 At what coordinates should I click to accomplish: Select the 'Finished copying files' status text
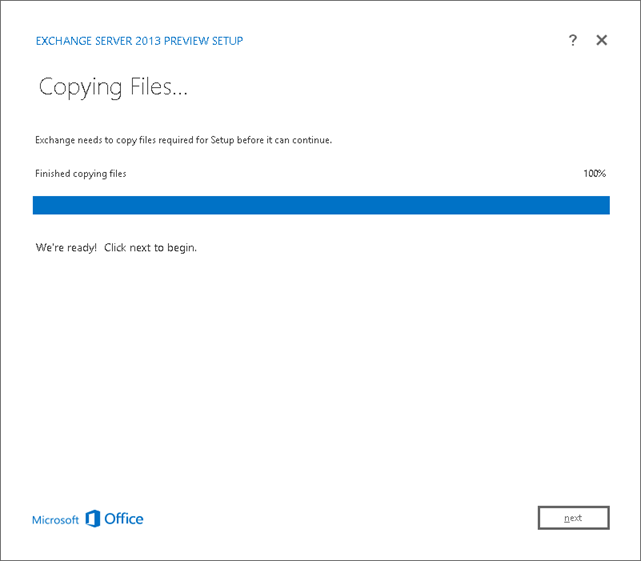(81, 174)
